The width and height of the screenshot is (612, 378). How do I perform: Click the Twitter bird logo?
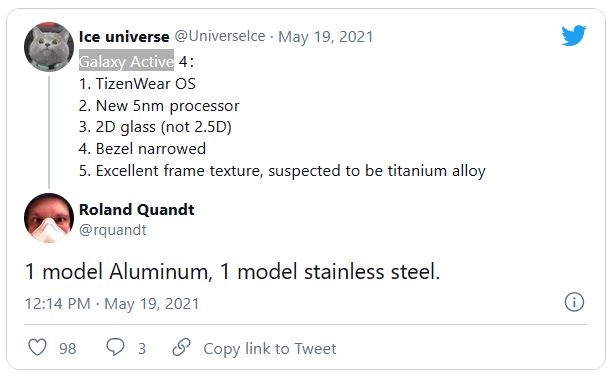click(x=574, y=36)
